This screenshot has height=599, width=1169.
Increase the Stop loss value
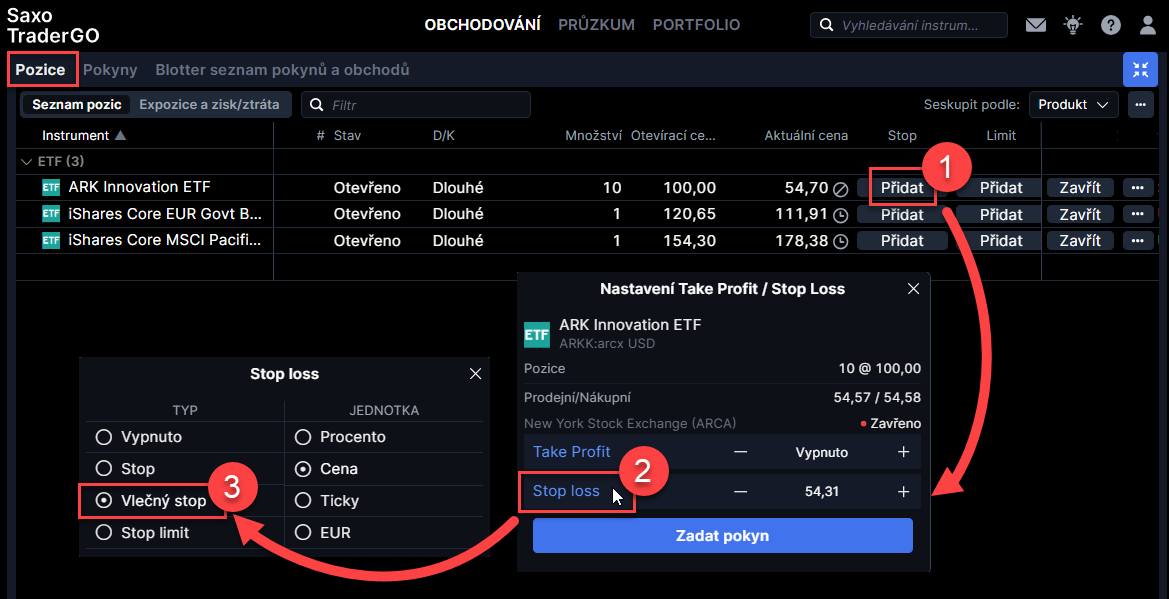(904, 492)
